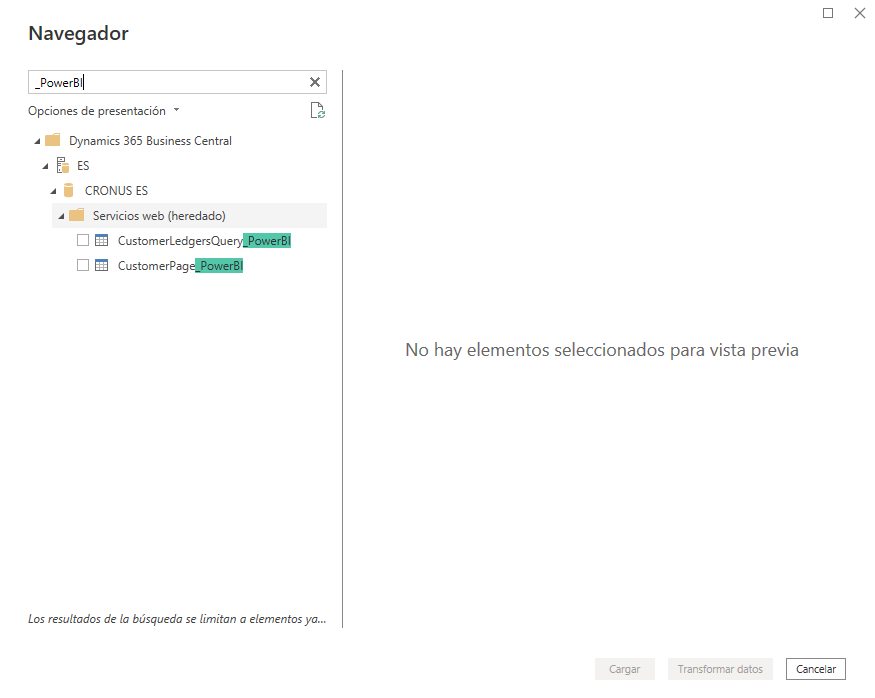Open Opciones de presentación dropdown
Screen dimensions: 875x698
[x=104, y=110]
